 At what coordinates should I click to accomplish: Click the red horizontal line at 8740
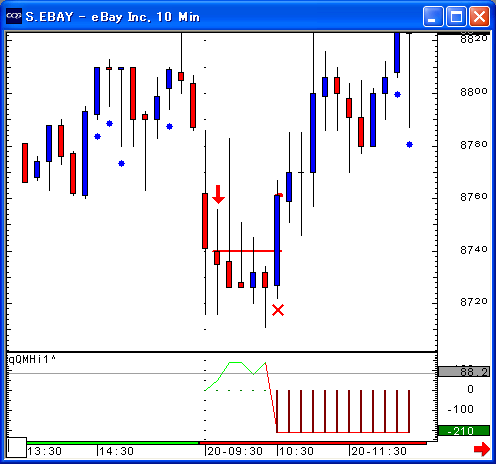[x=247, y=251]
